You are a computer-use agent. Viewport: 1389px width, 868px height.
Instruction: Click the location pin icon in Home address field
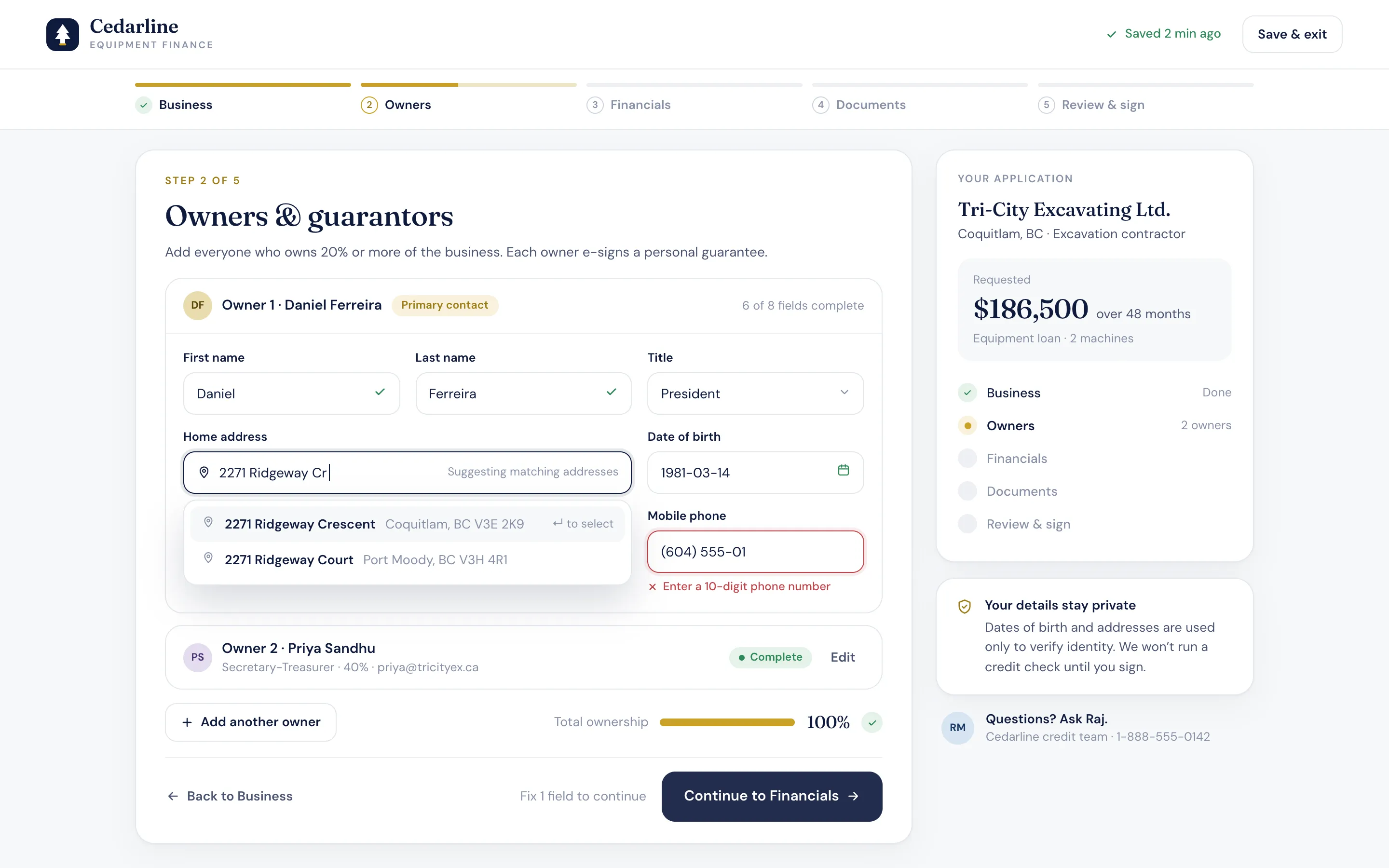click(204, 473)
